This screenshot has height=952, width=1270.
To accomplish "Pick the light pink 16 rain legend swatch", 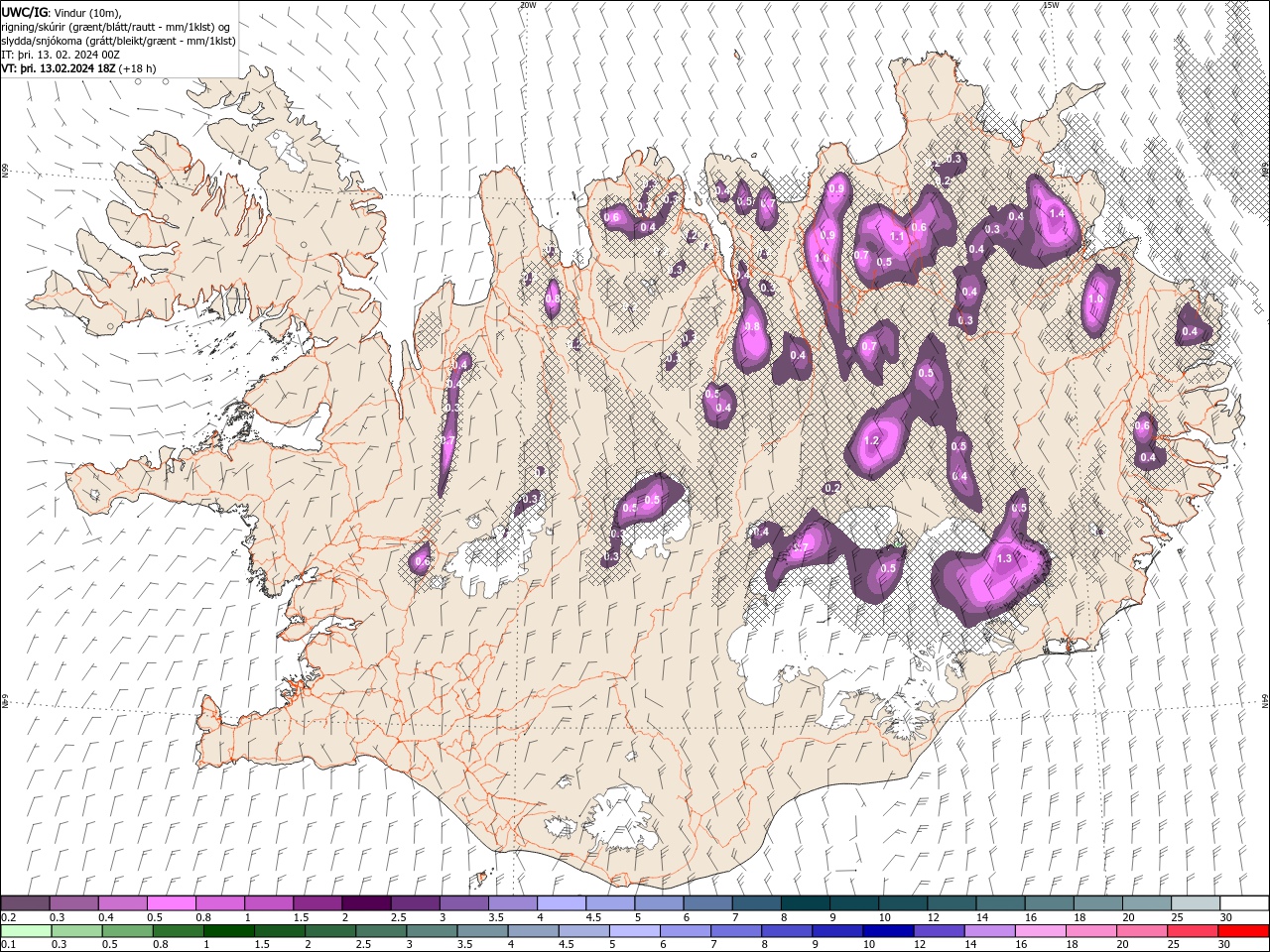I will tap(1041, 931).
